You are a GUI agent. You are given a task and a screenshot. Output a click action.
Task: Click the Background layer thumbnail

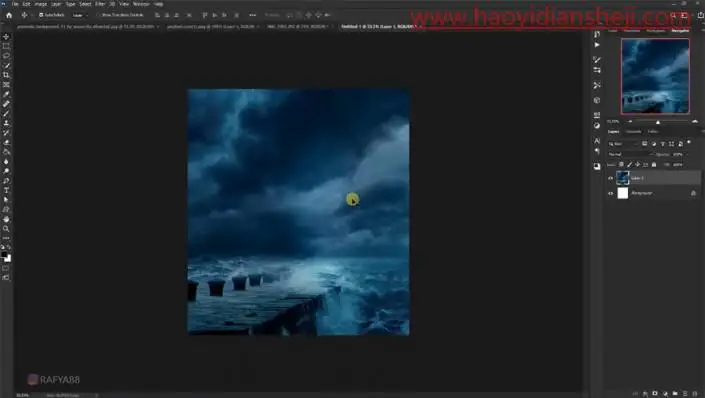coord(623,193)
